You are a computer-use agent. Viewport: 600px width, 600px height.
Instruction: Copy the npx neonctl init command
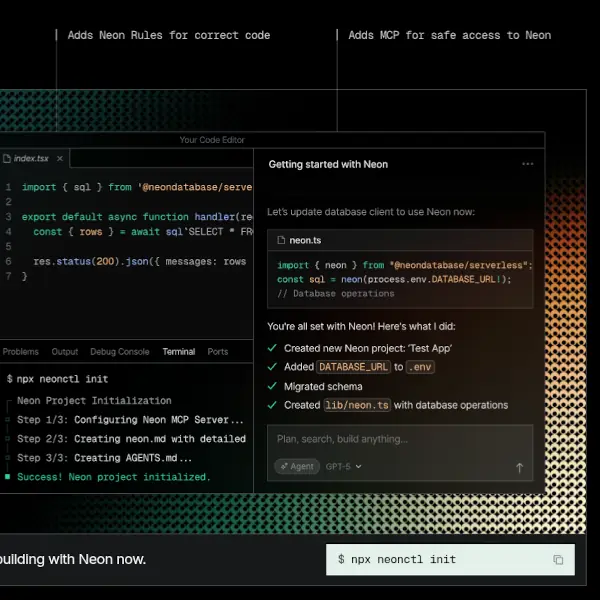[558, 560]
